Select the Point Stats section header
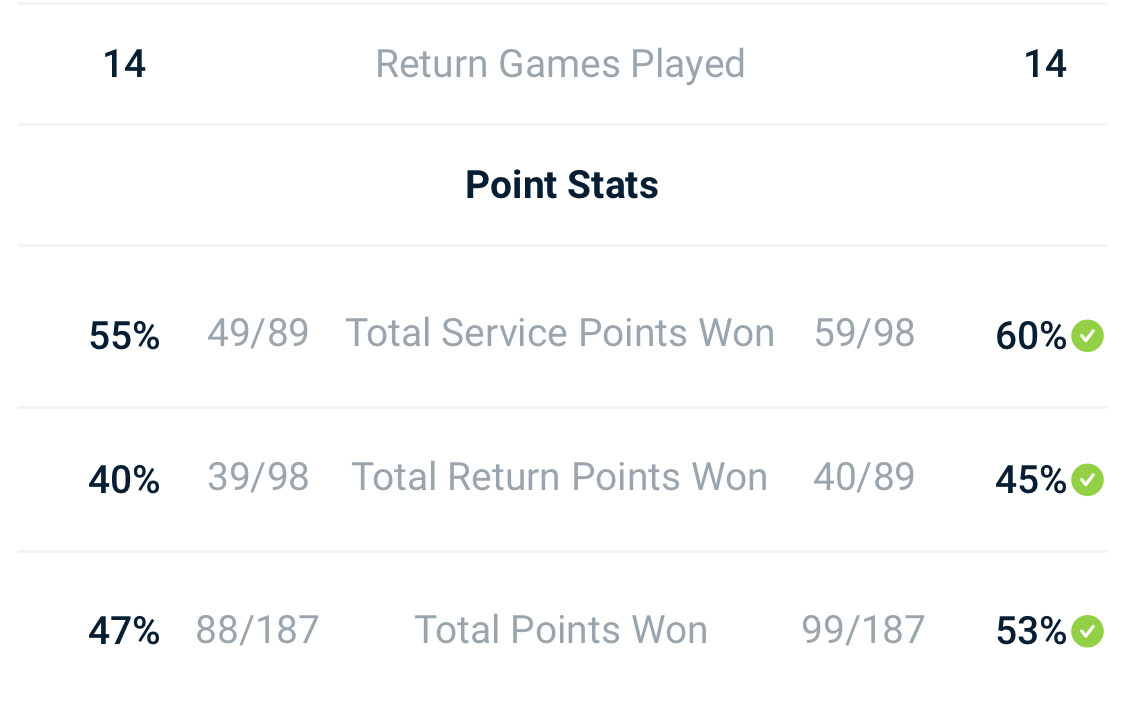Viewport: 1125px width, 704px height. point(562,185)
